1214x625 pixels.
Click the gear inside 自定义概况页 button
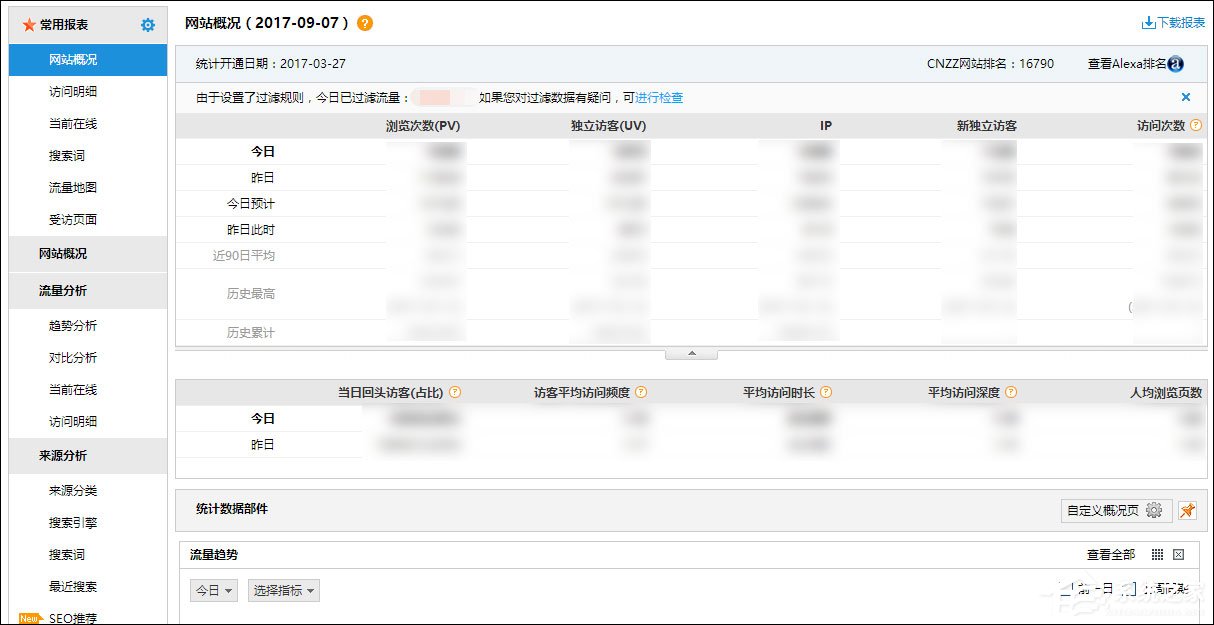[x=1155, y=509]
